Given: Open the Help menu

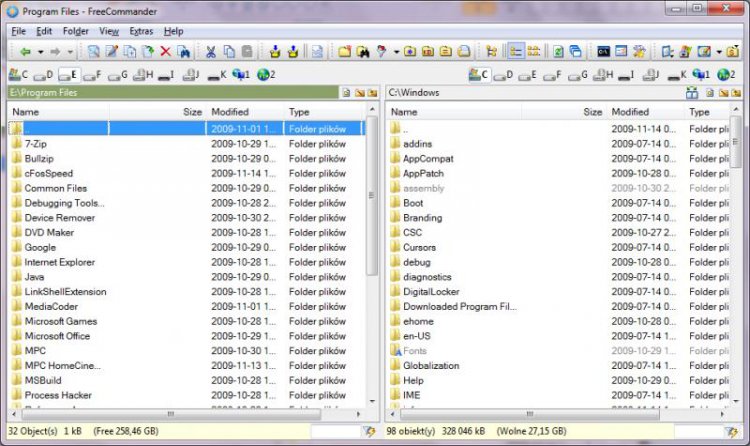Looking at the screenshot, I should (x=174, y=31).
